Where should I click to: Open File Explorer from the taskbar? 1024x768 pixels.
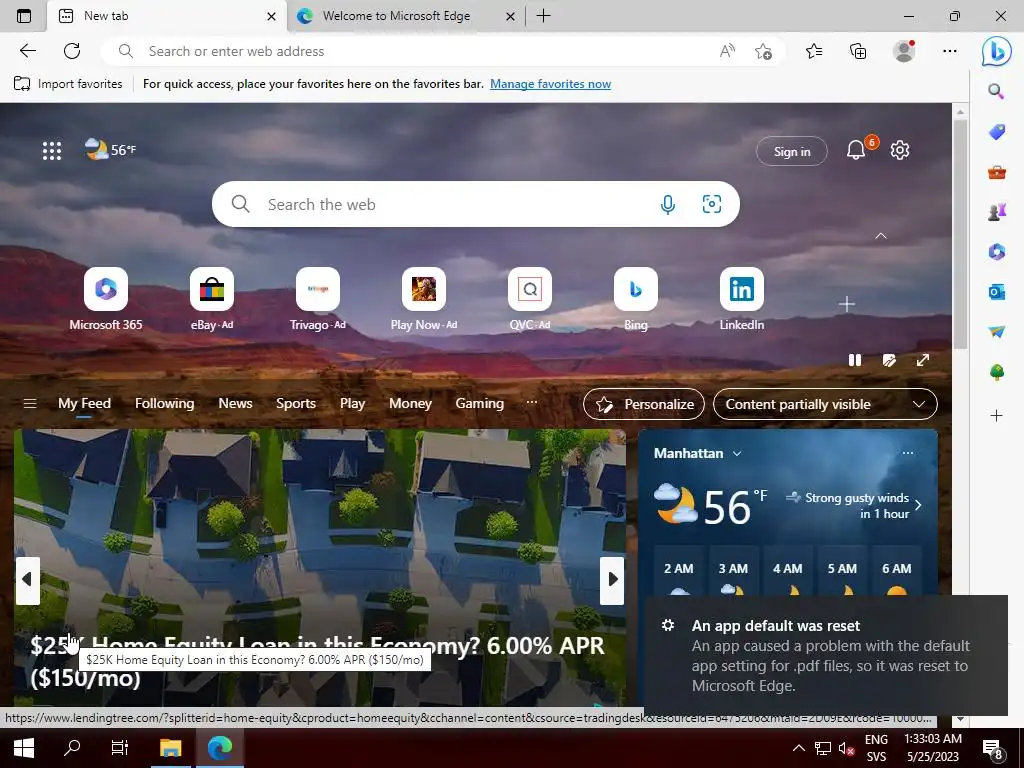pyautogui.click(x=170, y=748)
